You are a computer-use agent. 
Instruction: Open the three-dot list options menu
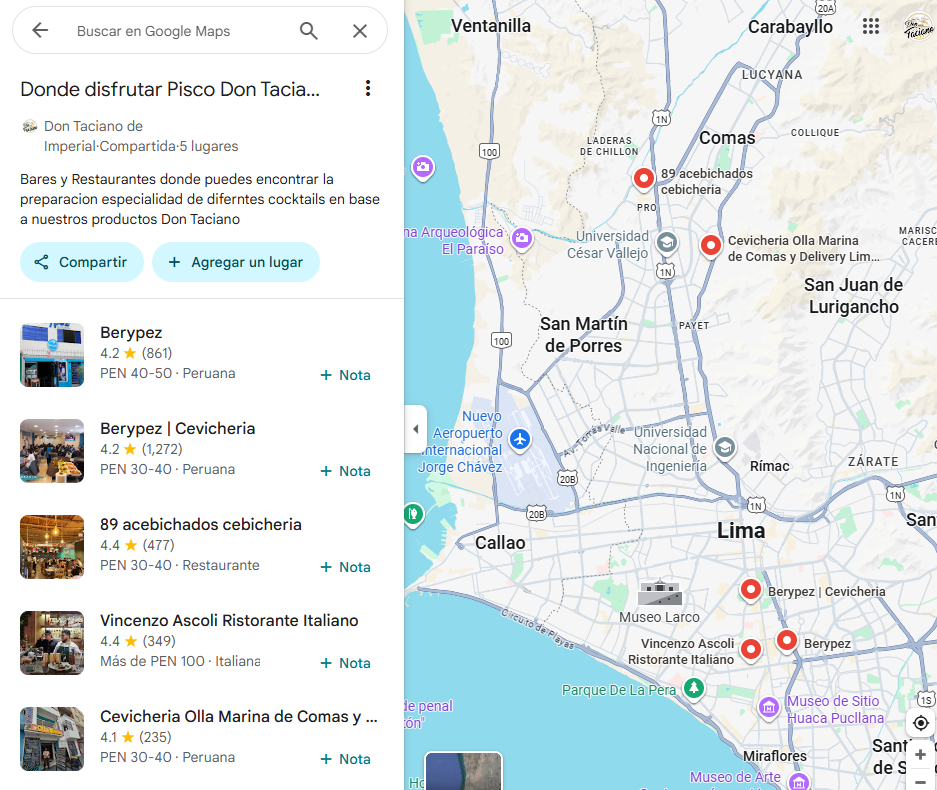tap(368, 88)
